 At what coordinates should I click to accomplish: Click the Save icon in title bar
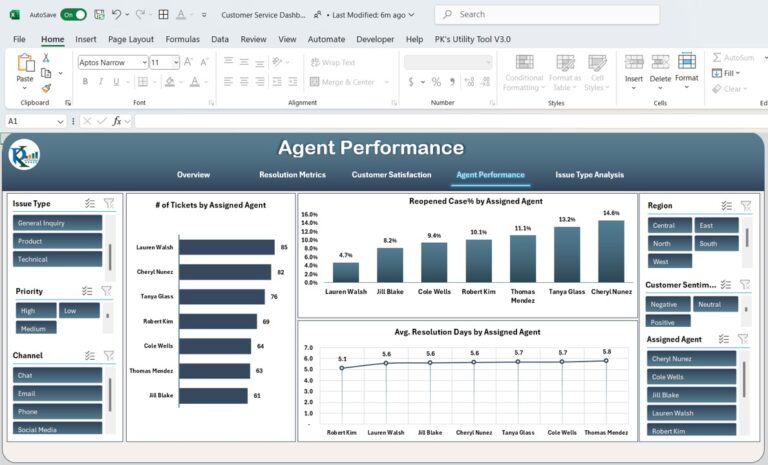click(99, 15)
